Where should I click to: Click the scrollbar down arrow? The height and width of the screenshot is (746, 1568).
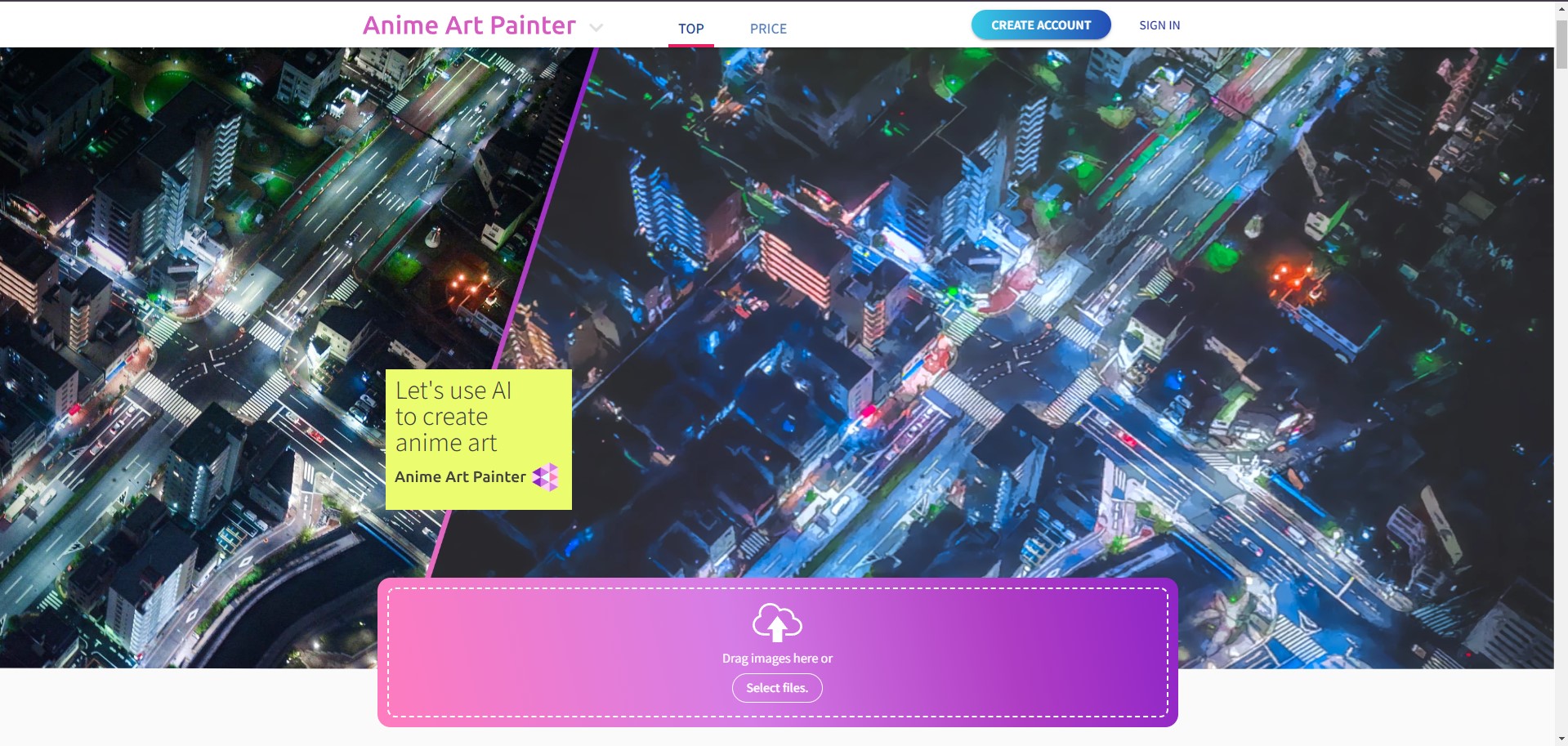click(1561, 739)
